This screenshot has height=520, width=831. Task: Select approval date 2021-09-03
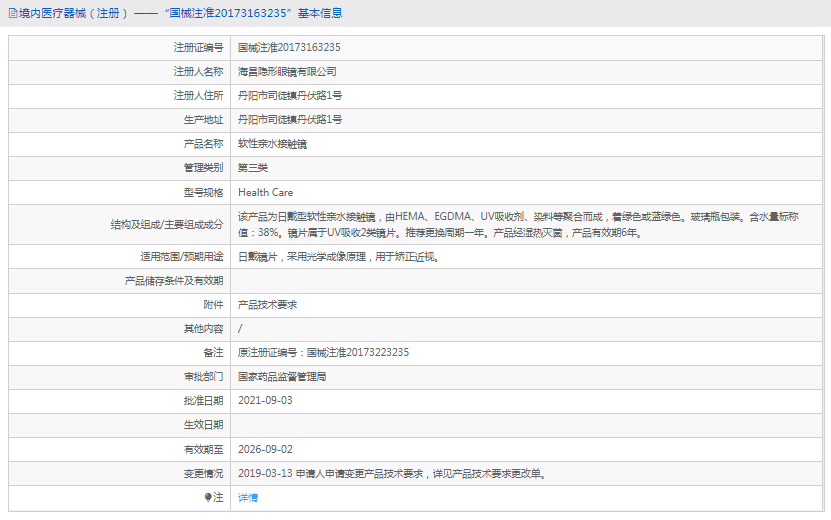[265, 401]
